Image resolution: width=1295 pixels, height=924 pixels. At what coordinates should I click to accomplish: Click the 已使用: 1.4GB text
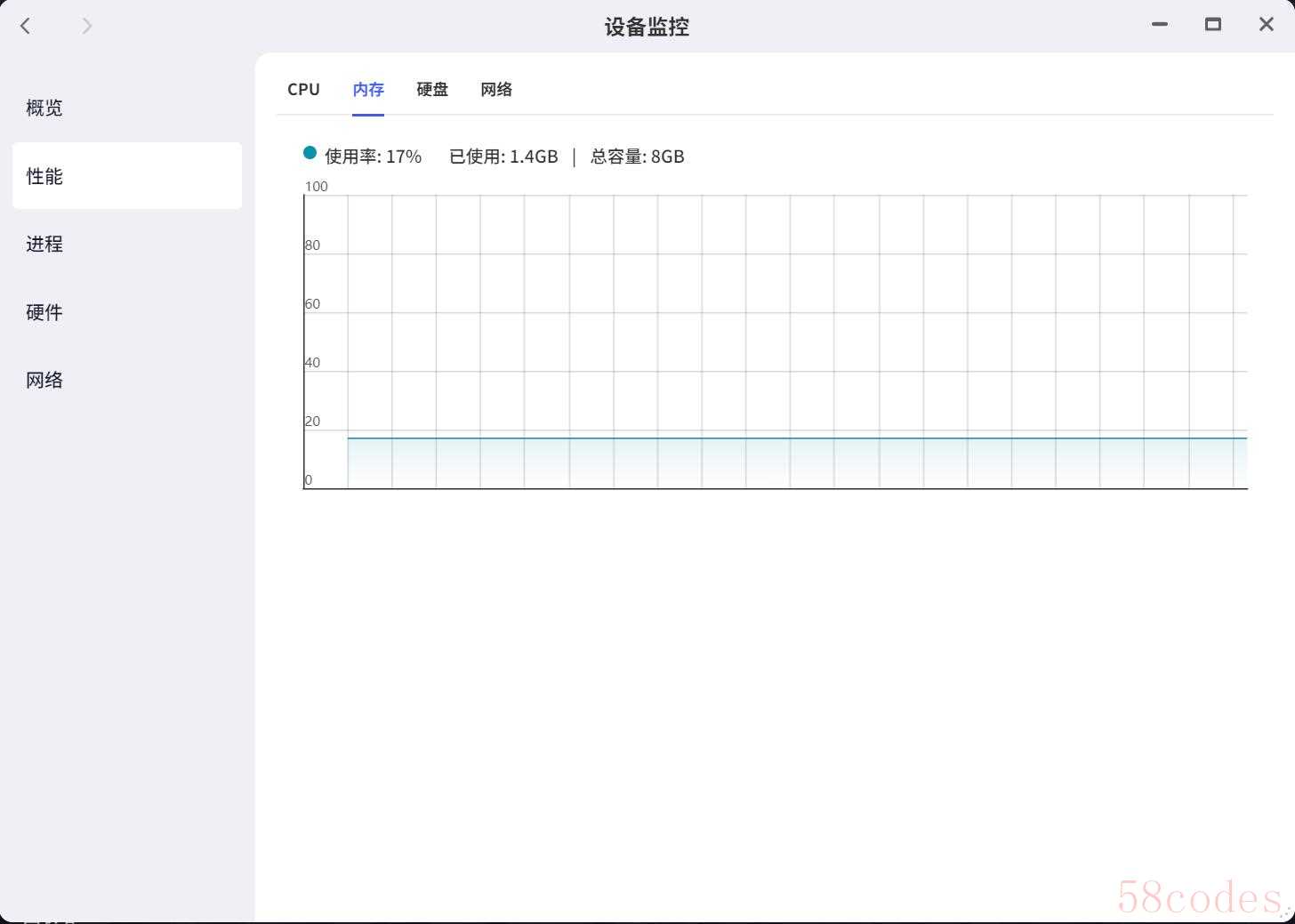(503, 157)
